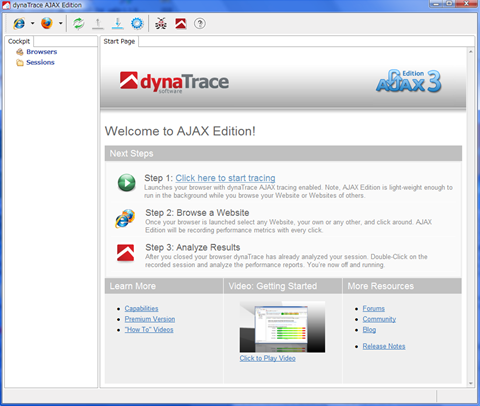Click the Getting Started video thumbnail
Screen dimensions: 480x406
pyautogui.click(x=282, y=327)
